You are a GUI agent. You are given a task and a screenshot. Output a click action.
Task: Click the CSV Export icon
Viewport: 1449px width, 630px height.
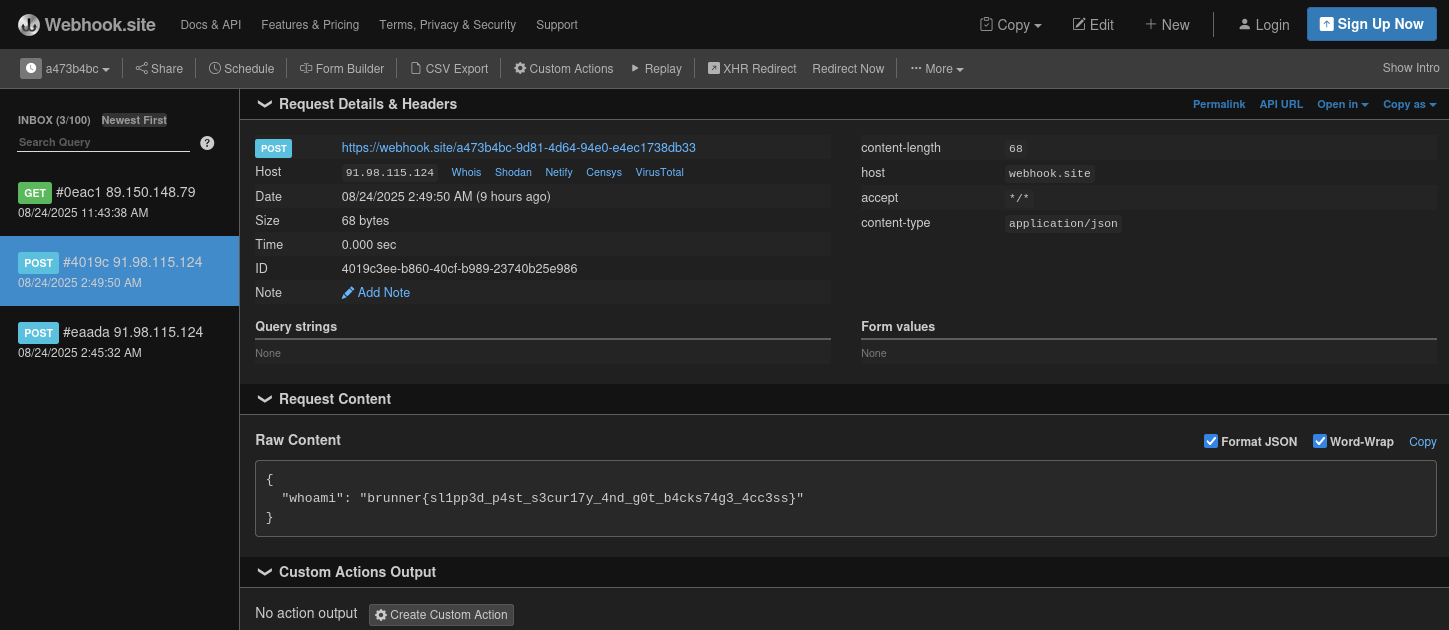[x=416, y=69]
